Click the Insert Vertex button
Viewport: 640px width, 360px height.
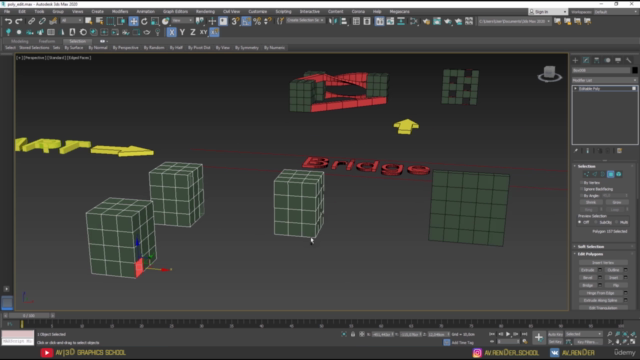click(x=603, y=262)
